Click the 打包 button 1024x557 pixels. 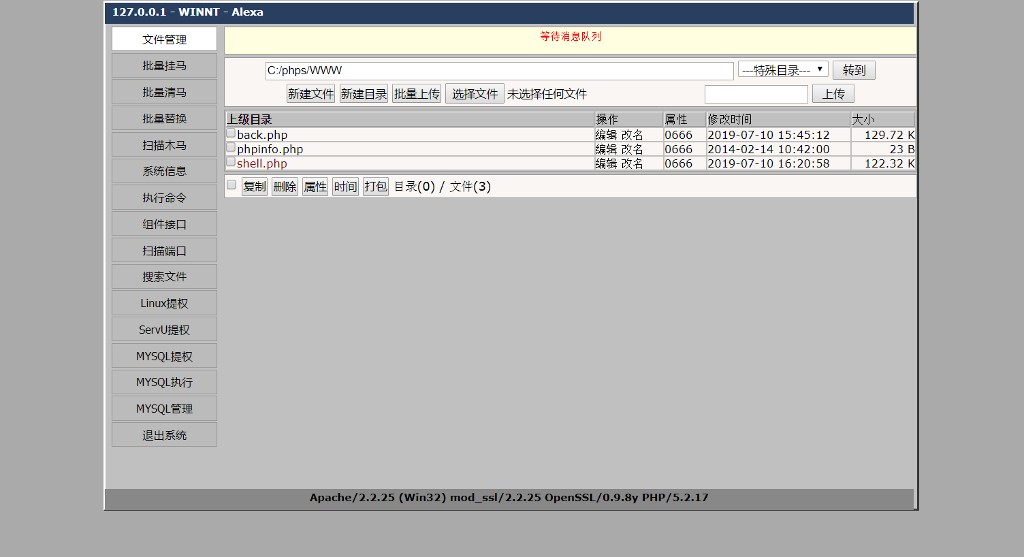click(x=375, y=186)
